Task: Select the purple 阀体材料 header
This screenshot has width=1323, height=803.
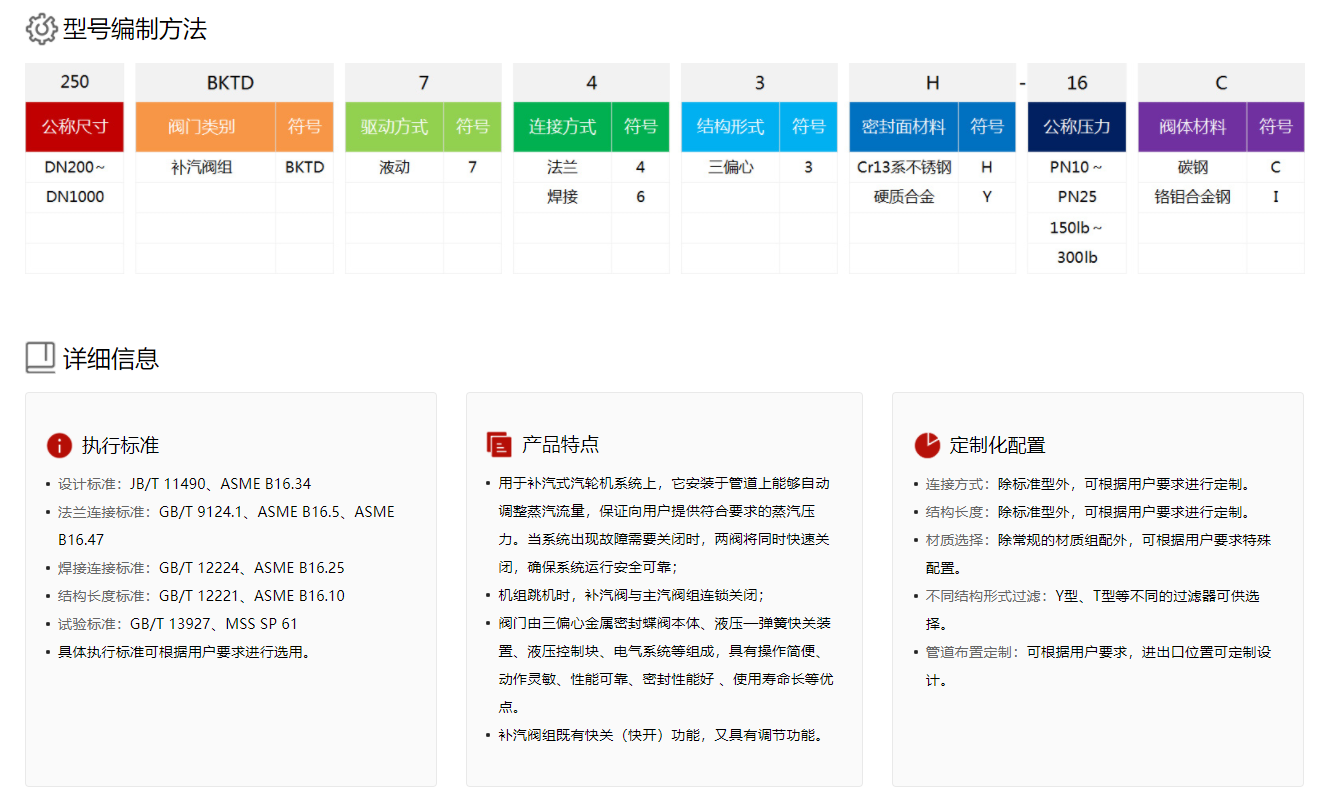Action: pos(1192,127)
